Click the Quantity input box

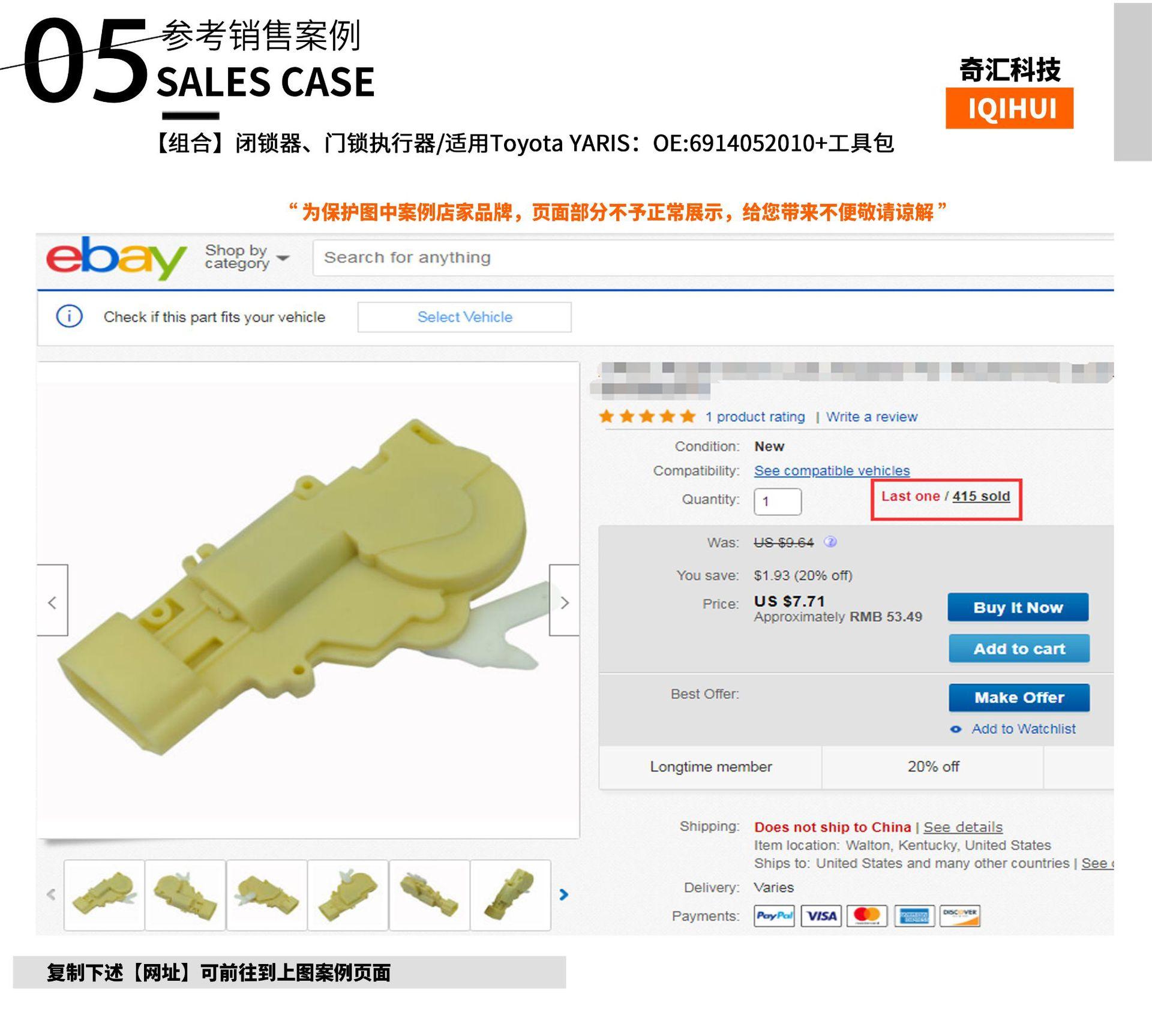[778, 502]
